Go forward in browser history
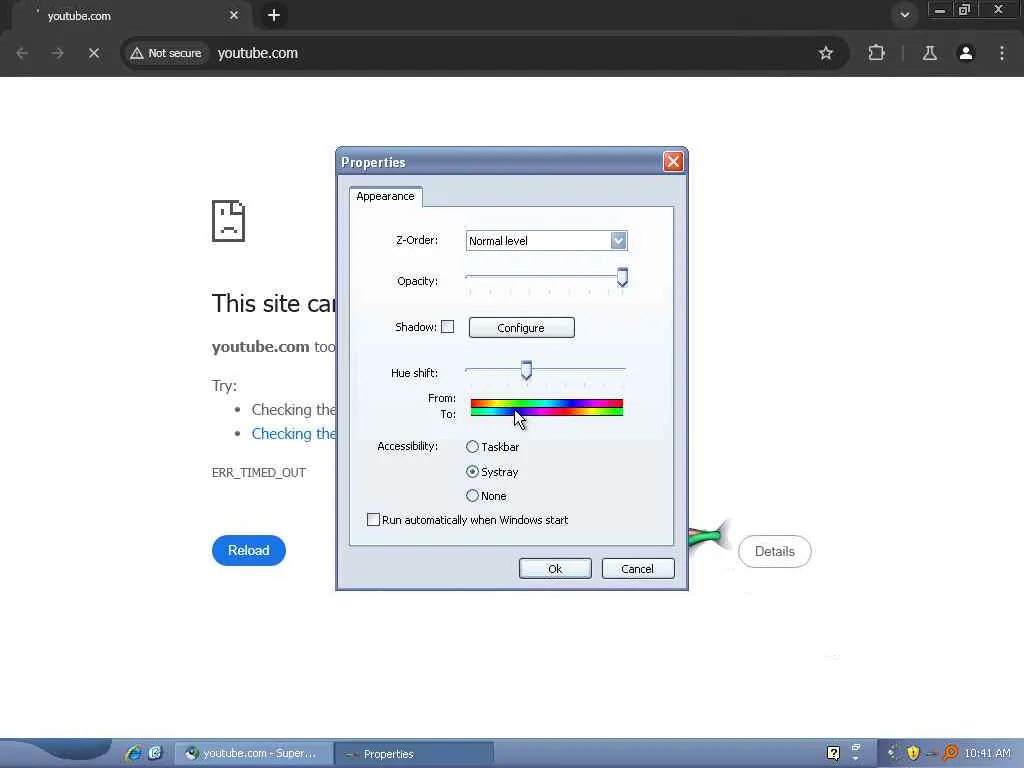 coord(57,53)
